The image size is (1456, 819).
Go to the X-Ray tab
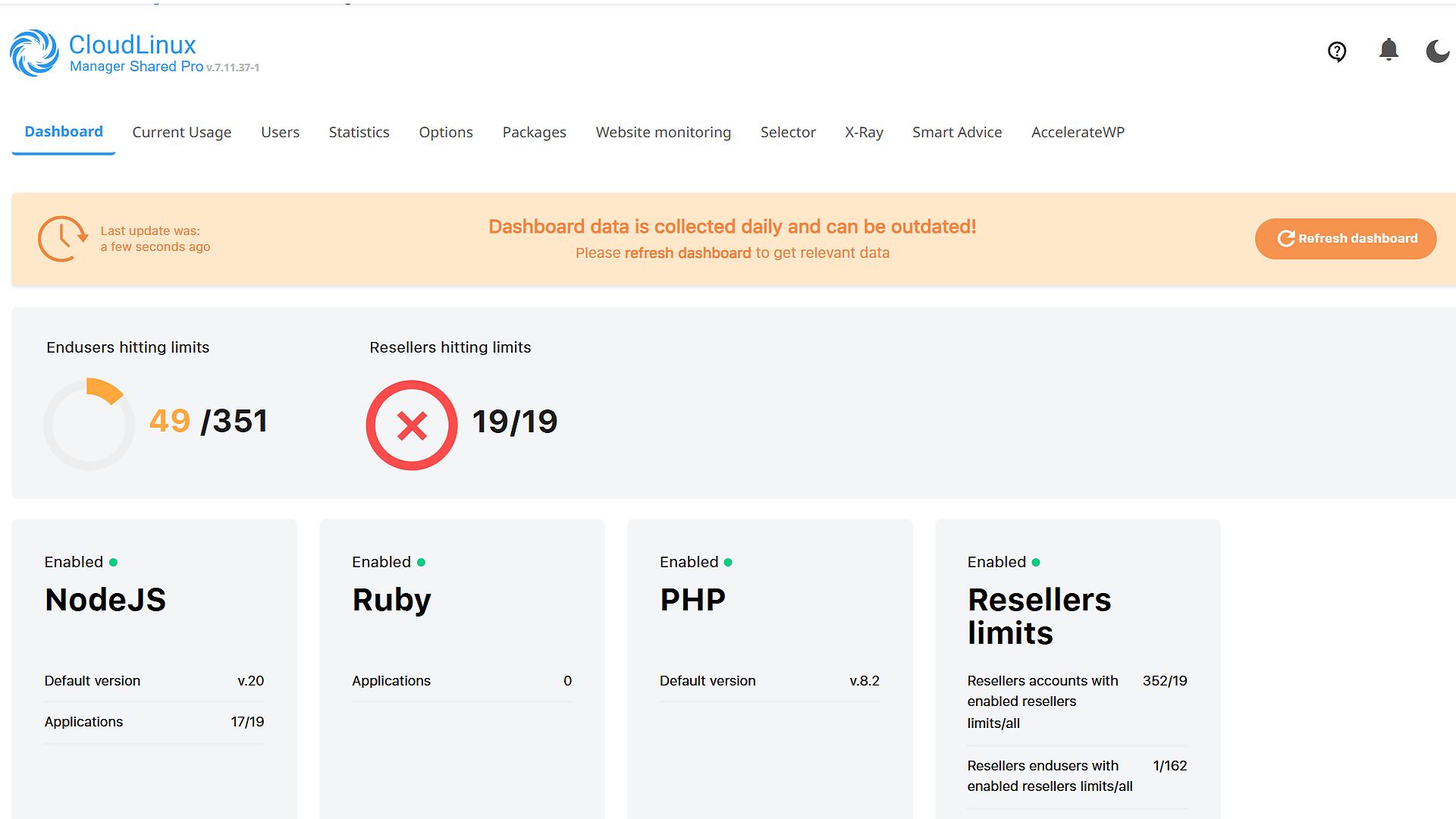[864, 133]
